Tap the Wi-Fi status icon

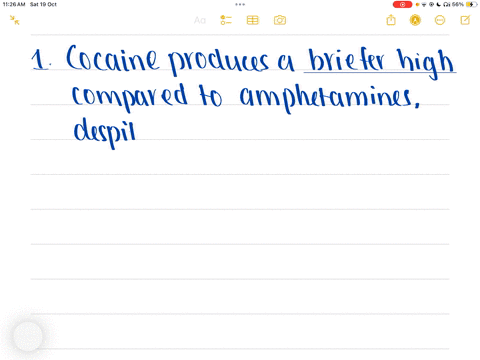(424, 5)
